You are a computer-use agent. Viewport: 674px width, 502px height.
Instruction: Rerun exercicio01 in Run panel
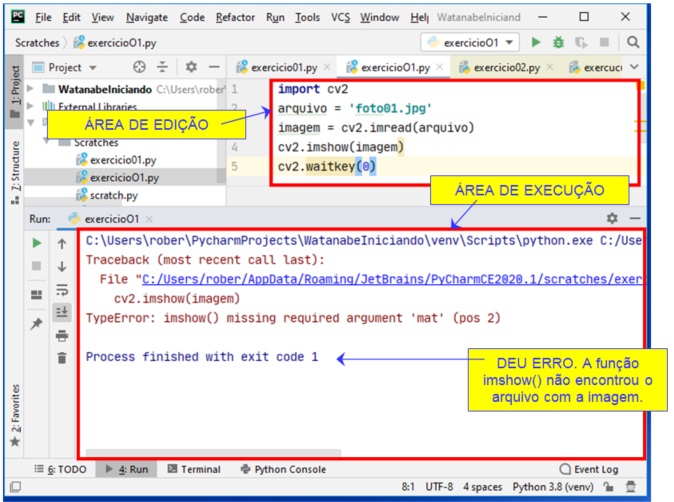(37, 243)
